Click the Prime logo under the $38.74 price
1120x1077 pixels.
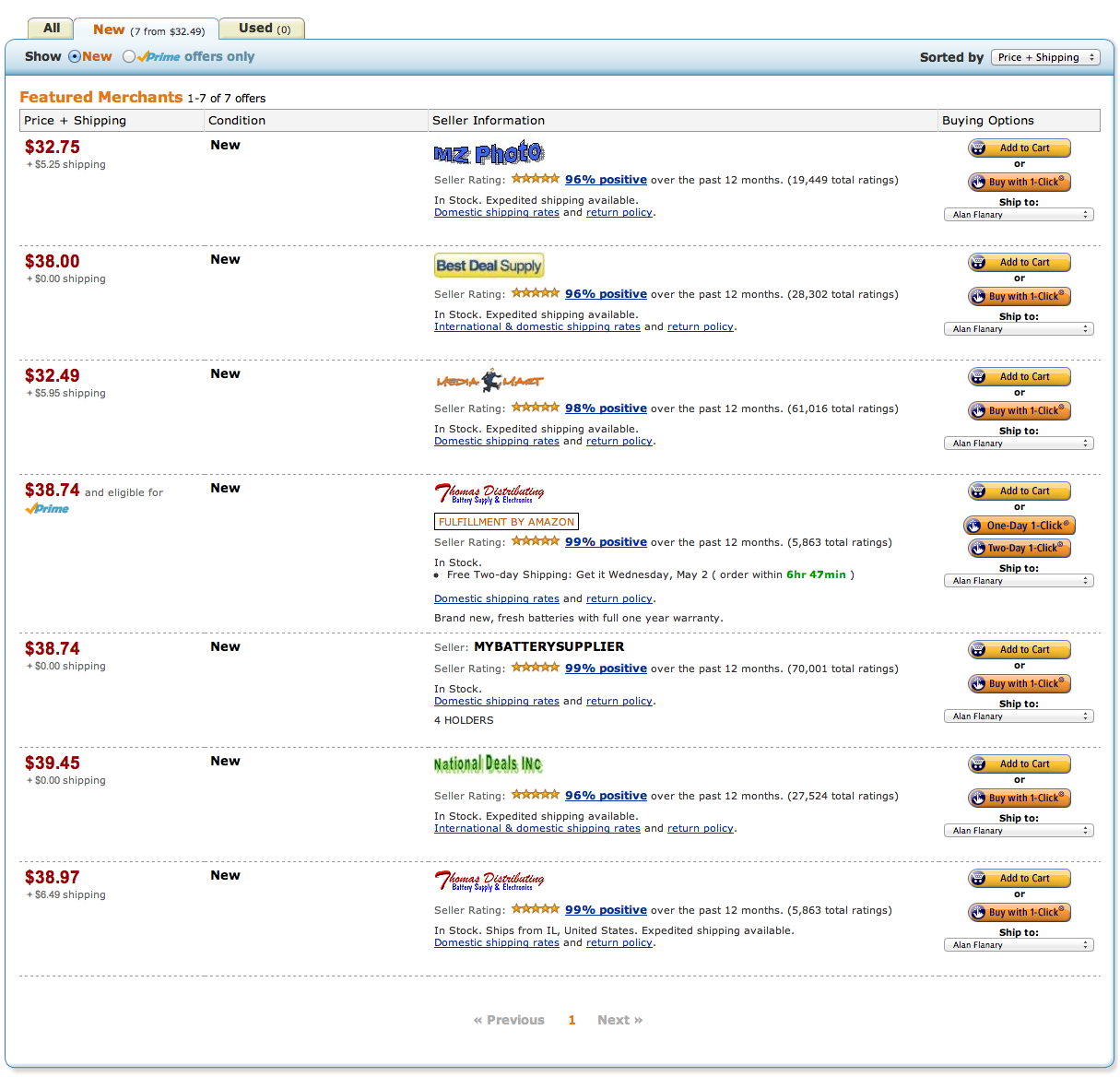[47, 509]
